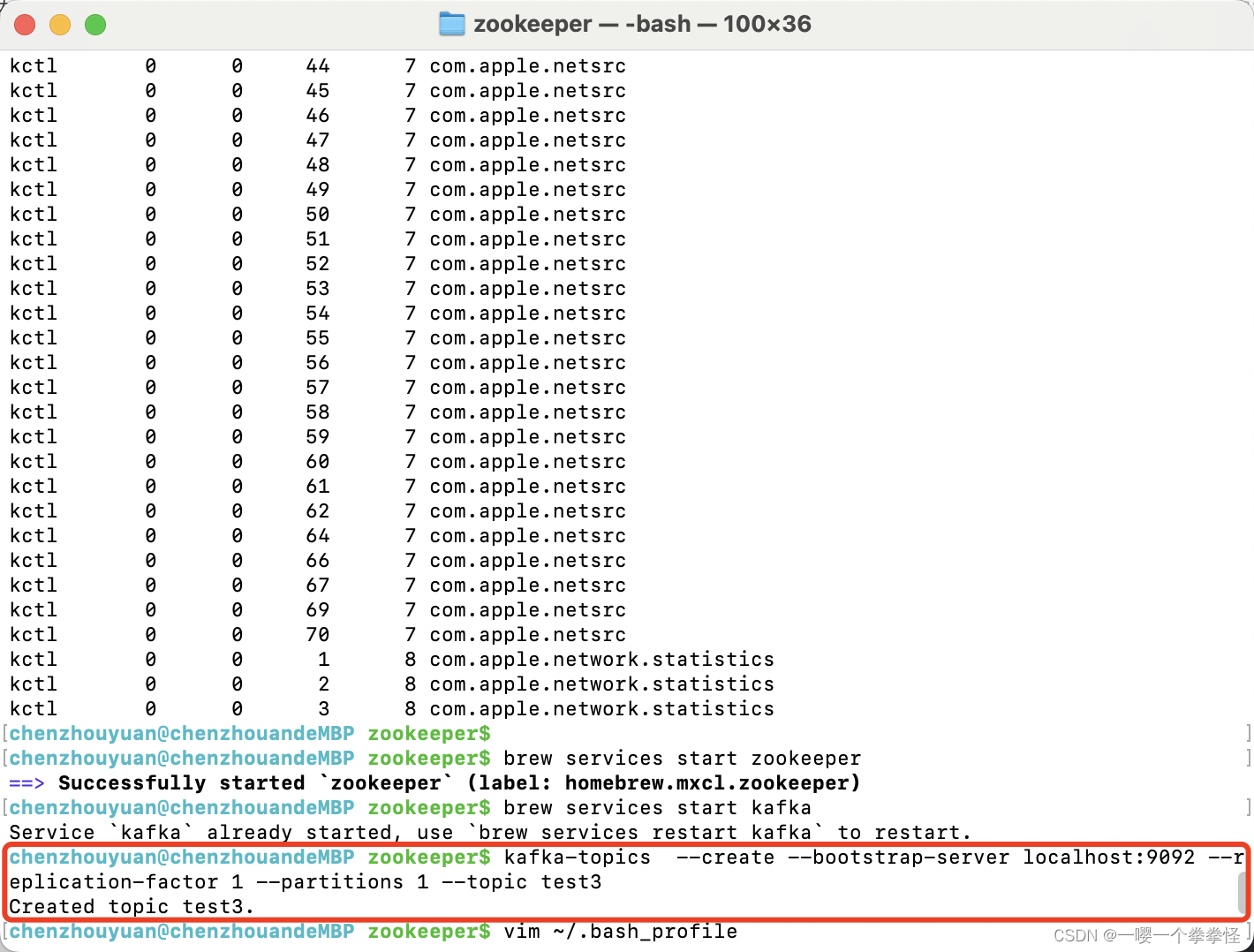Click the kctl row with number 48
Screen dimensions: 1254x952
point(318,165)
